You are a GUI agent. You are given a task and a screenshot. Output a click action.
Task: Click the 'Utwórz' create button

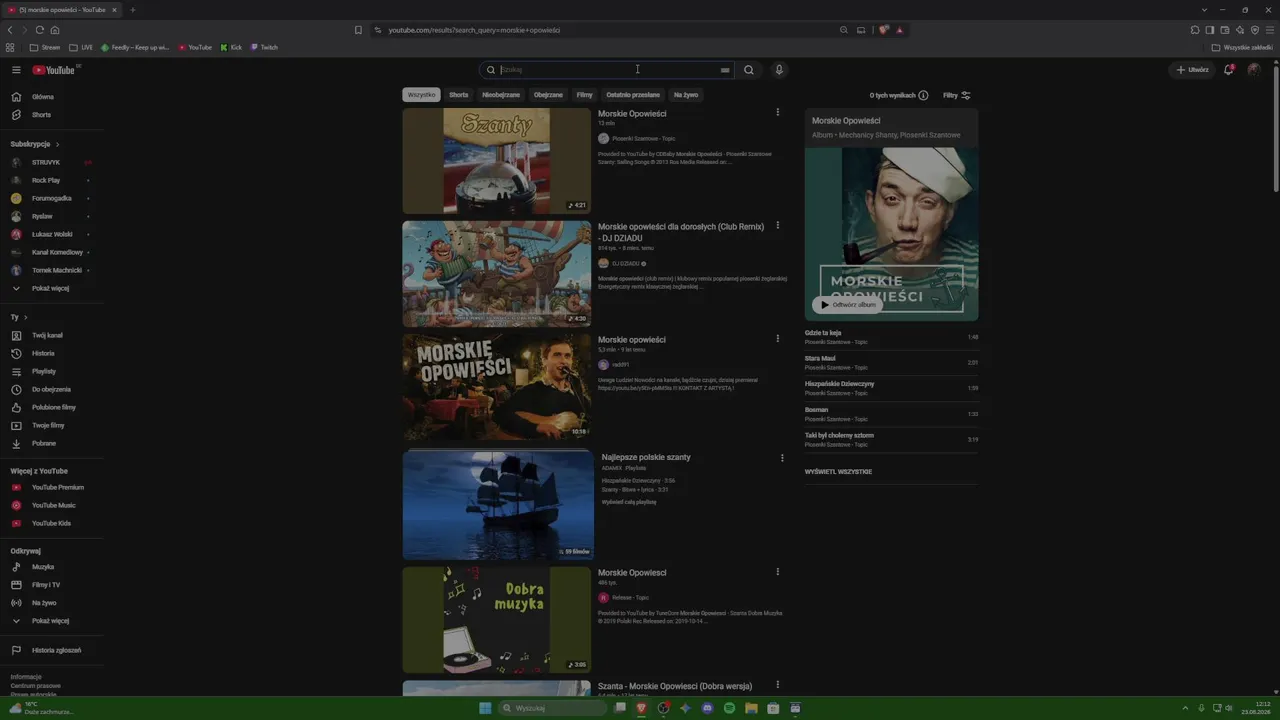tap(1193, 70)
